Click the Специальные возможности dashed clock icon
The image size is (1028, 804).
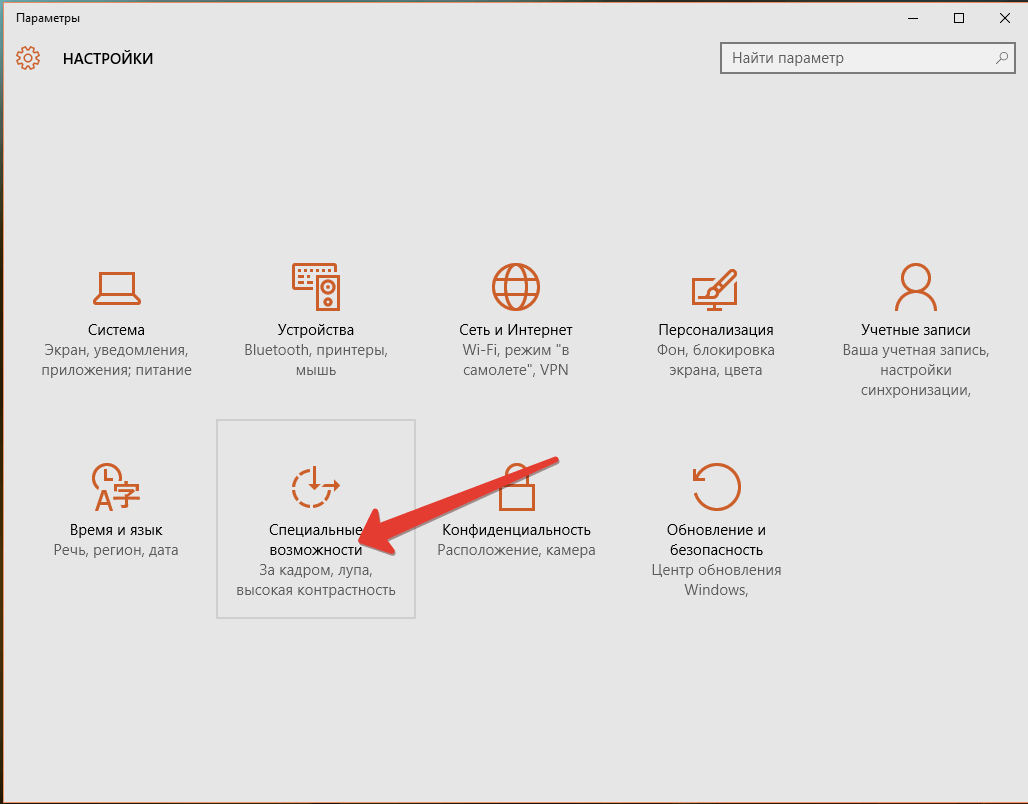pos(315,487)
